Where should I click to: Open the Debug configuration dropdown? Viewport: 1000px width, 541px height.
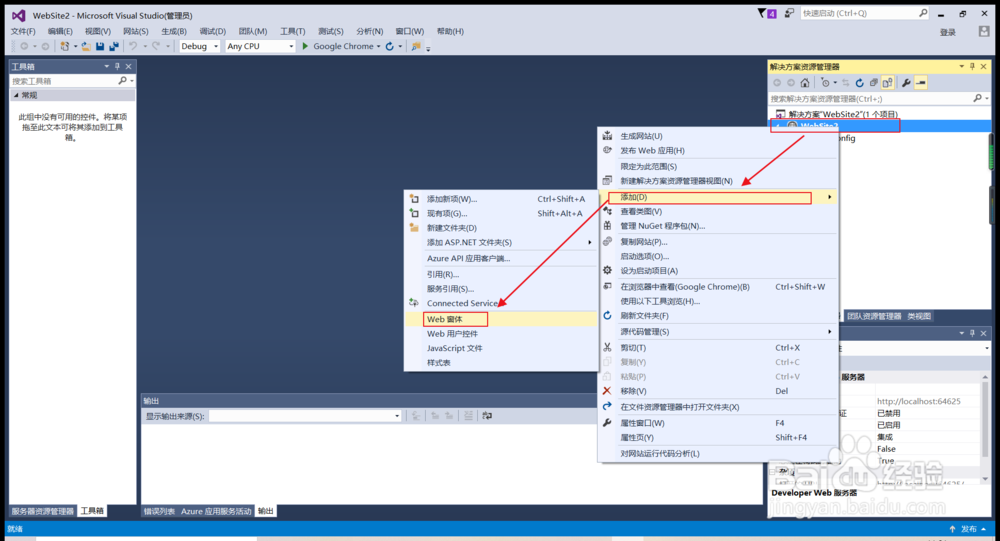pos(216,46)
